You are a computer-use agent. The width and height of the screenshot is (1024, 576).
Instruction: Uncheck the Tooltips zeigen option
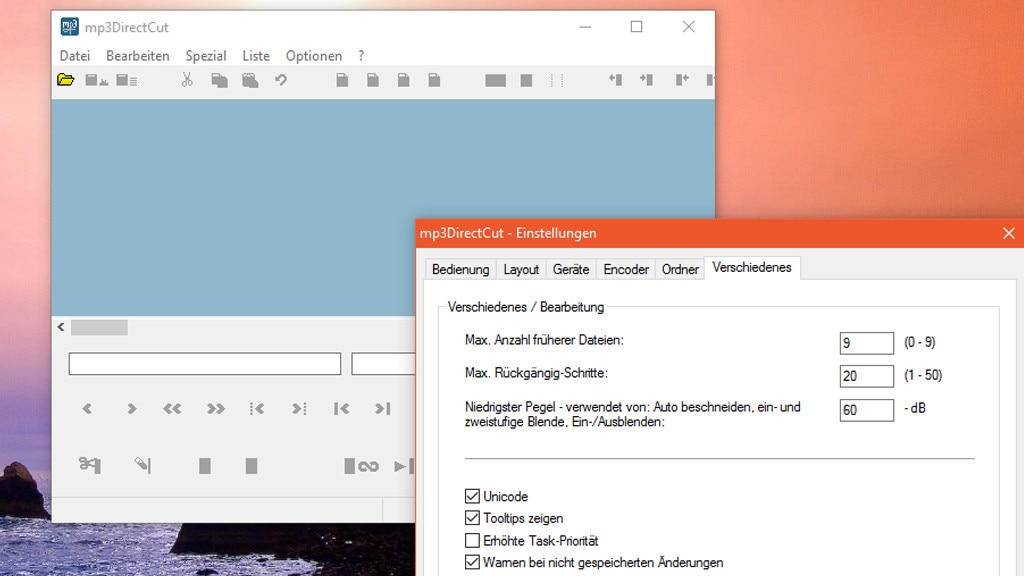pyautogui.click(x=472, y=518)
